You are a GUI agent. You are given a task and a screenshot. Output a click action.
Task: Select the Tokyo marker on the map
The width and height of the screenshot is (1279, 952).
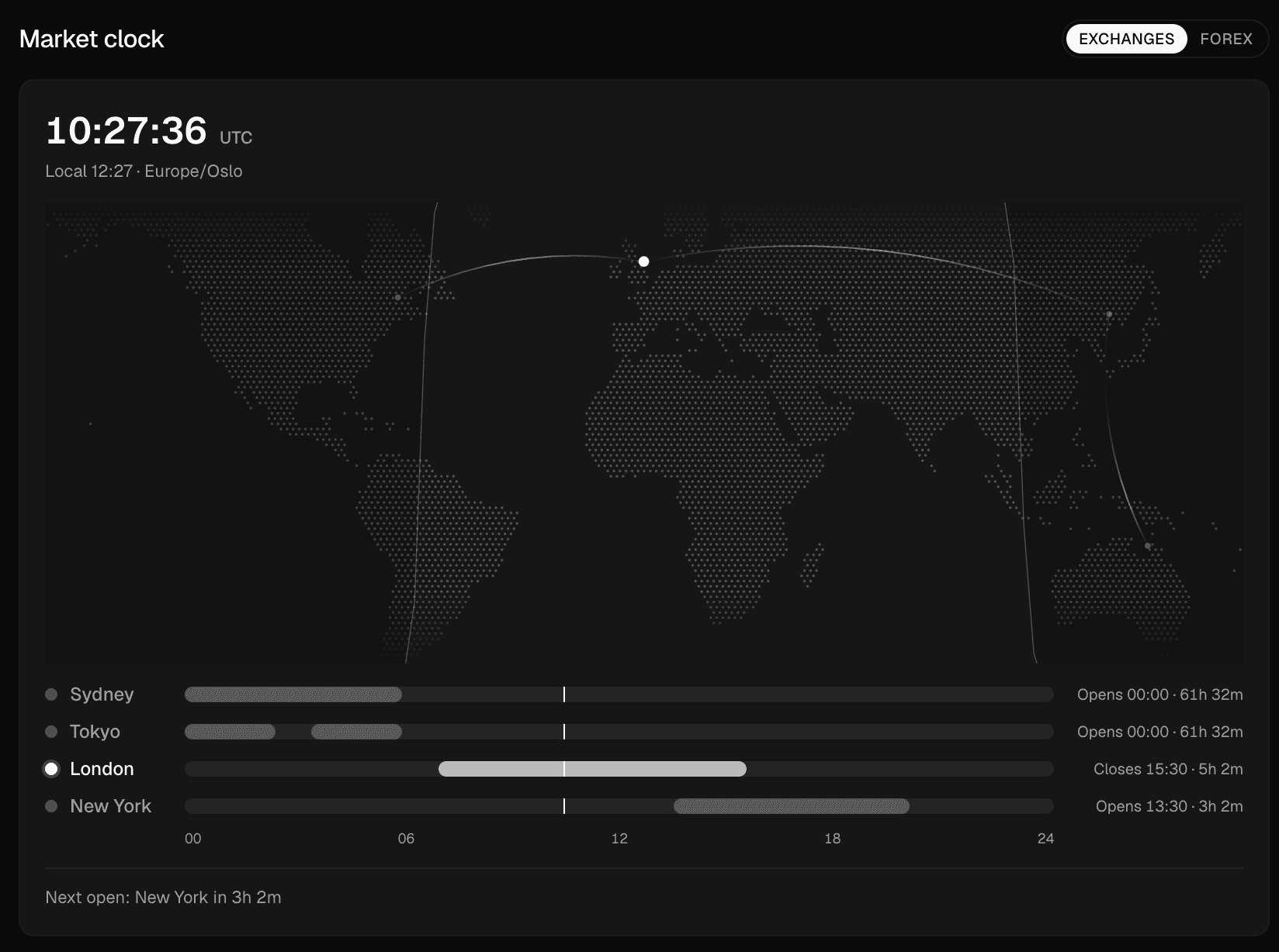[x=1109, y=314]
